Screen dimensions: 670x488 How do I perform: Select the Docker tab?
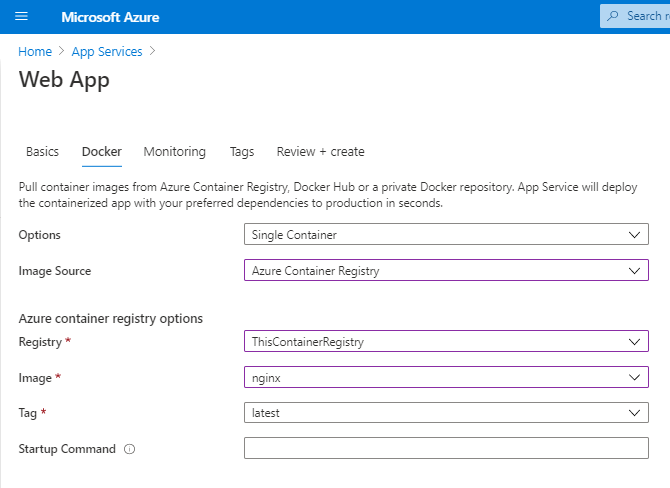coord(102,152)
